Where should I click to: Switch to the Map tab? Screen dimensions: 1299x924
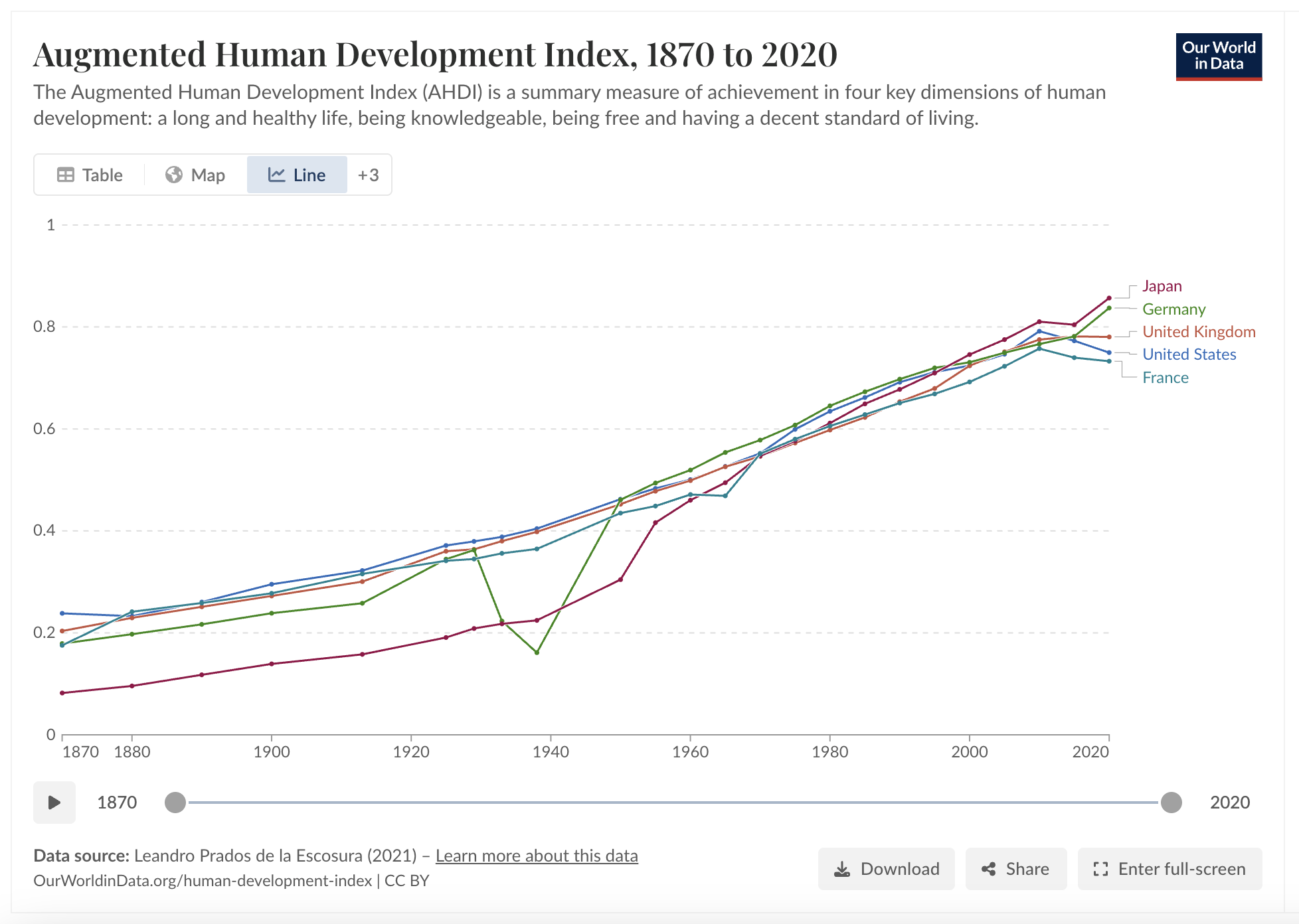point(195,175)
